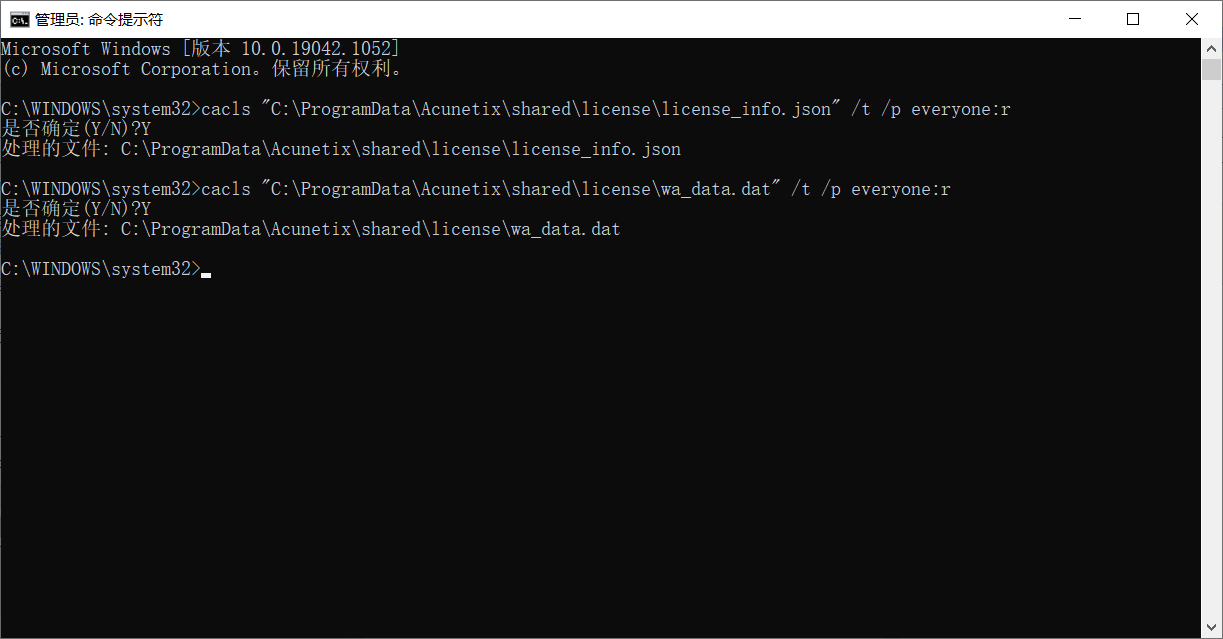Click license_info.json in the first cacls command
This screenshot has height=639, width=1223.
[745, 109]
